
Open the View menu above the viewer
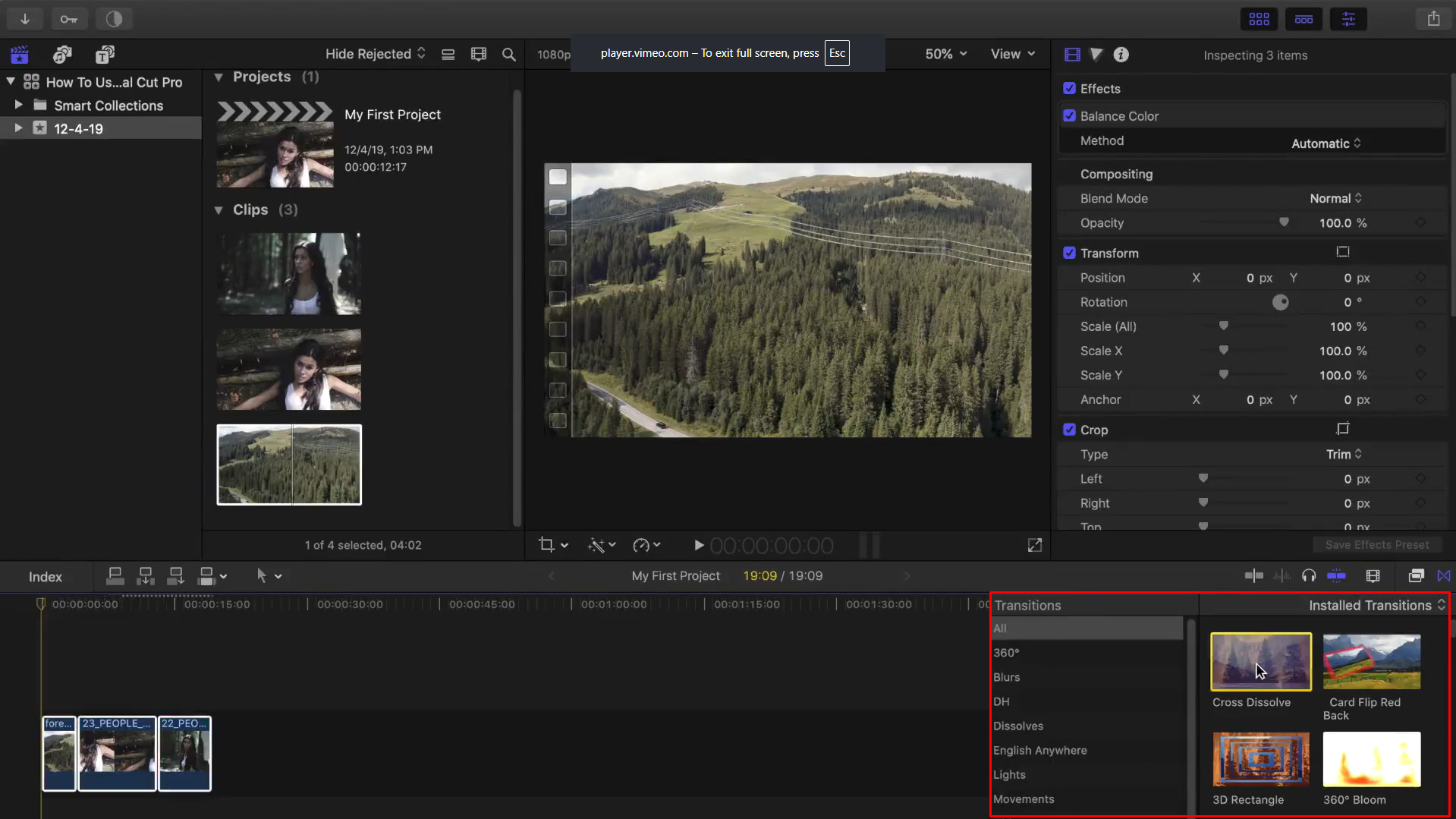point(1012,54)
